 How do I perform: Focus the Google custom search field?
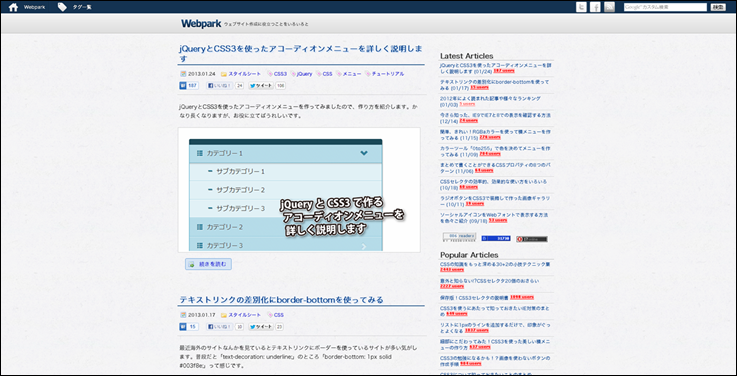[x=665, y=7]
